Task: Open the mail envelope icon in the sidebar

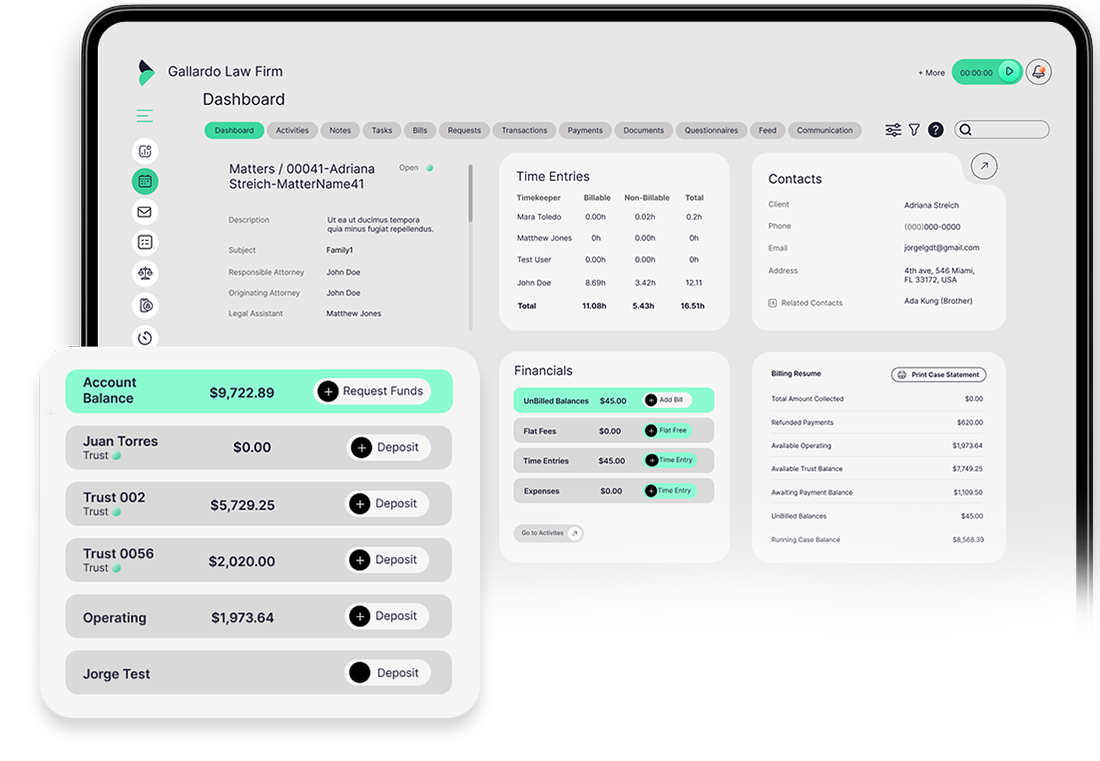Action: [x=145, y=212]
